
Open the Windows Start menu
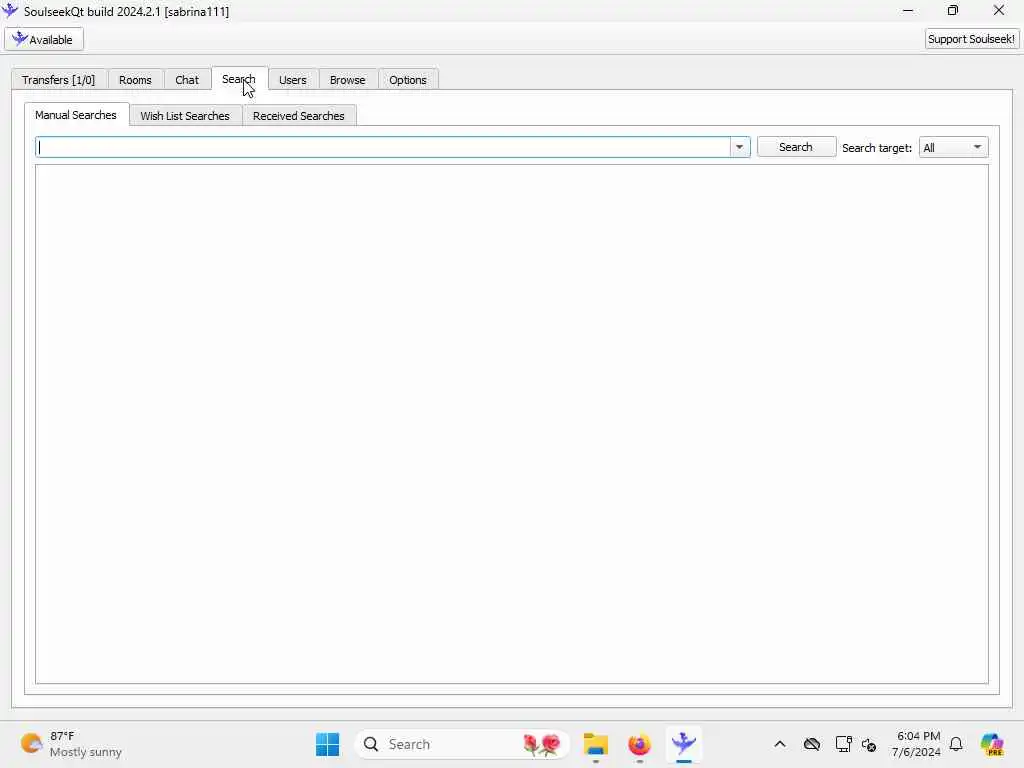(x=327, y=744)
